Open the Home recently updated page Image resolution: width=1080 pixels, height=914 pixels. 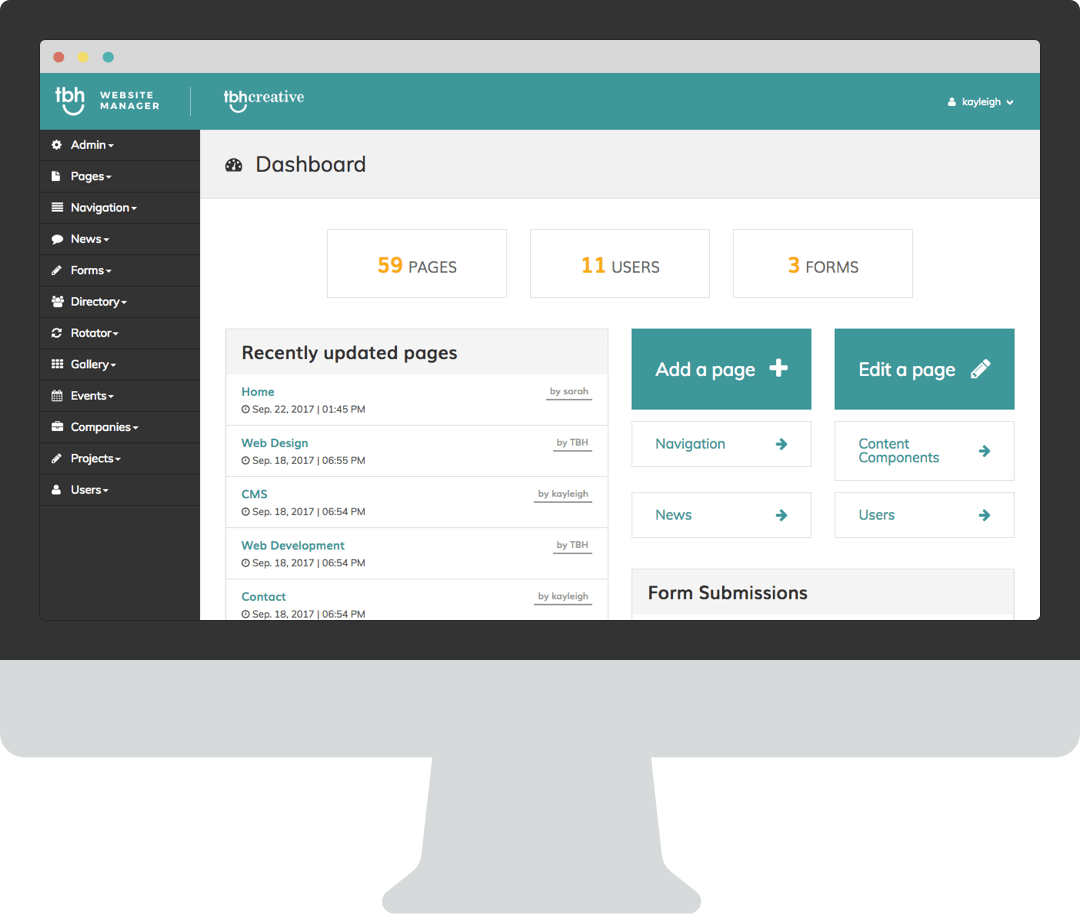coord(258,392)
